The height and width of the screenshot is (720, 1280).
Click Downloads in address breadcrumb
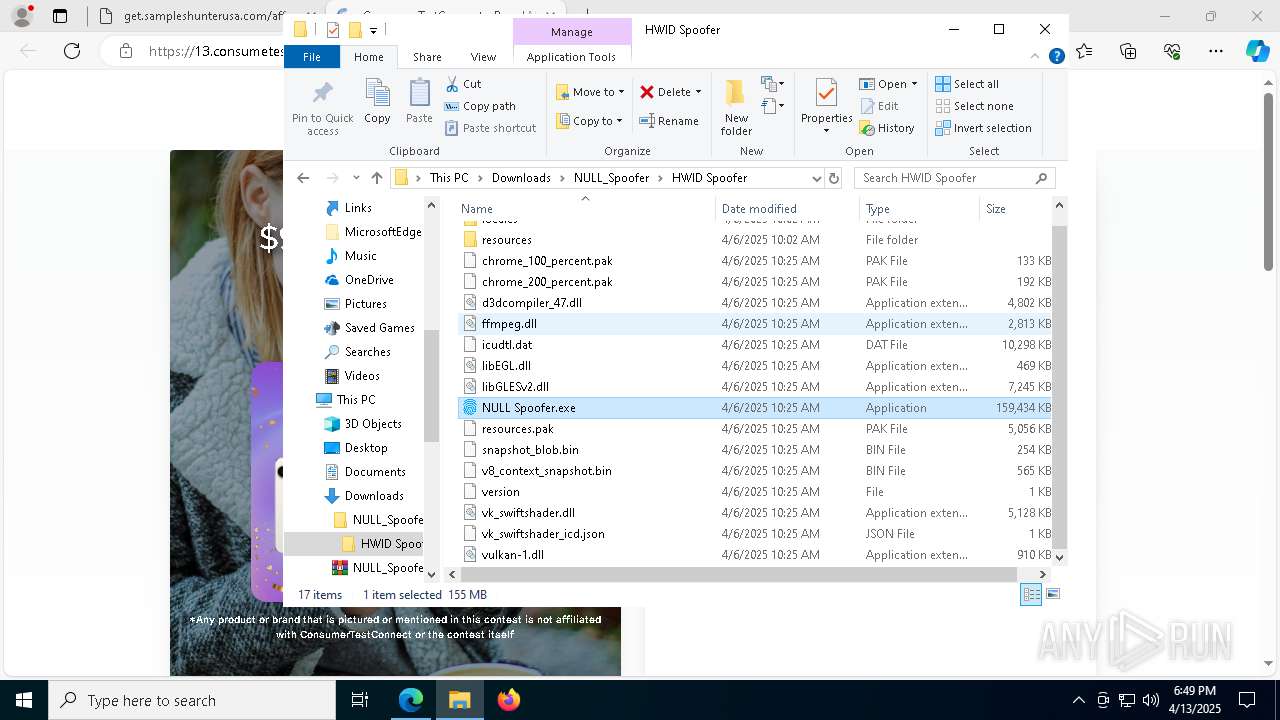tap(521, 178)
